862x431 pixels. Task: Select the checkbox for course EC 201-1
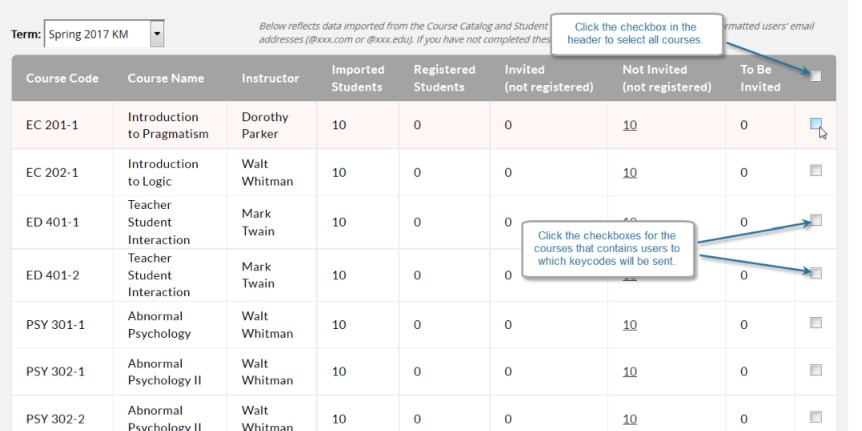[816, 124]
